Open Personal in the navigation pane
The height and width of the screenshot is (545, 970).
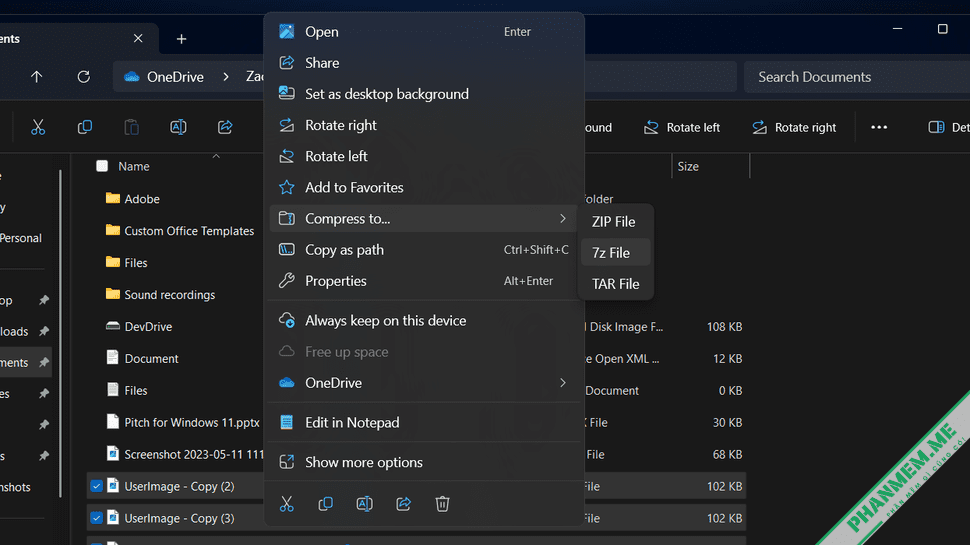coord(20,238)
